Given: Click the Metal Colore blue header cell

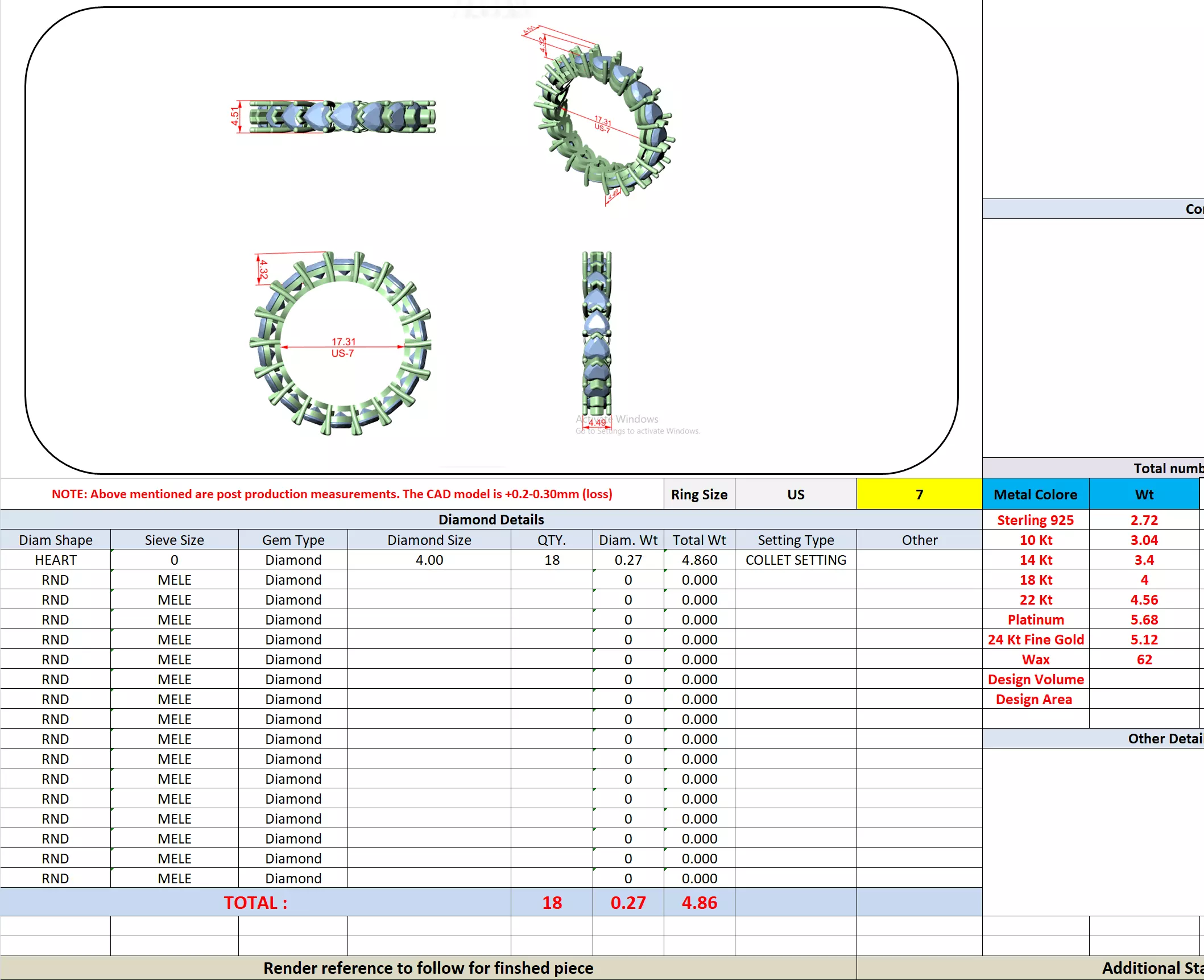Looking at the screenshot, I should (1035, 494).
